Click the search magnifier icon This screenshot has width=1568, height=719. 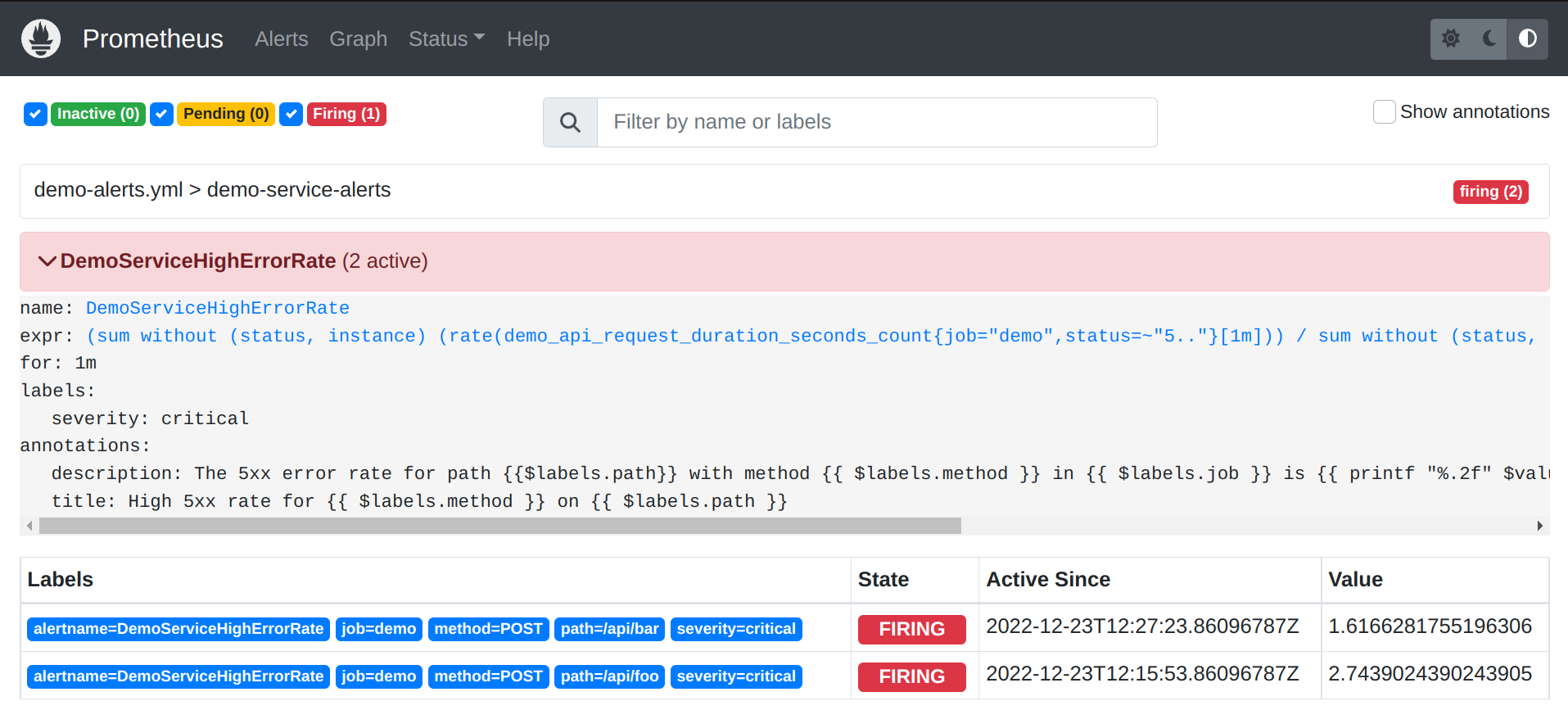click(x=570, y=122)
